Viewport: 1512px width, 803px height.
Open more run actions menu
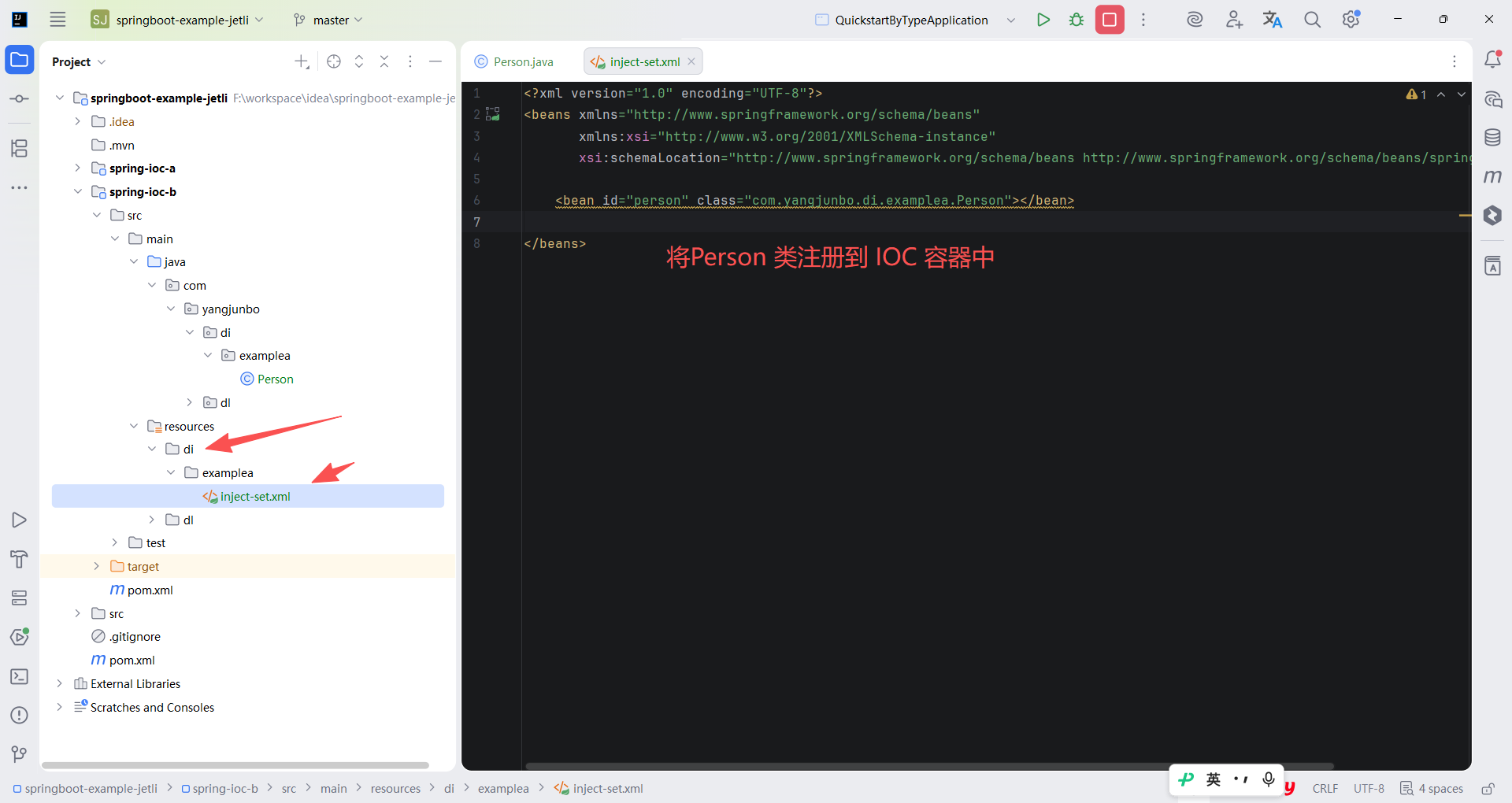(x=1143, y=20)
